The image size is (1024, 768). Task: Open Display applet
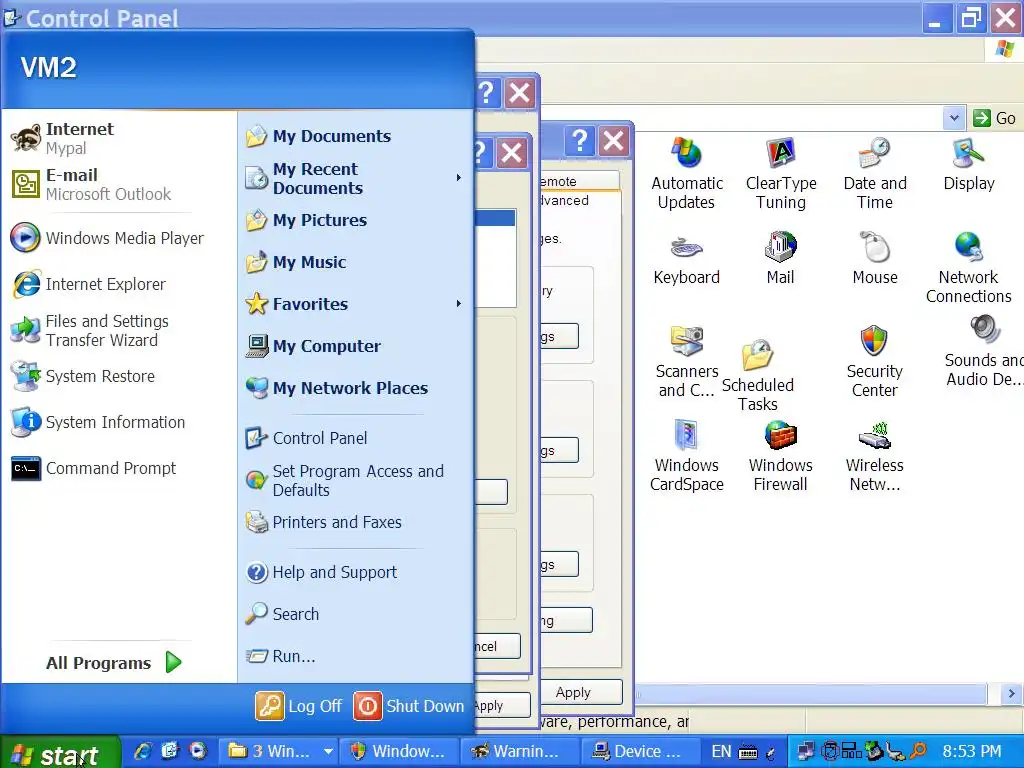pos(968,165)
